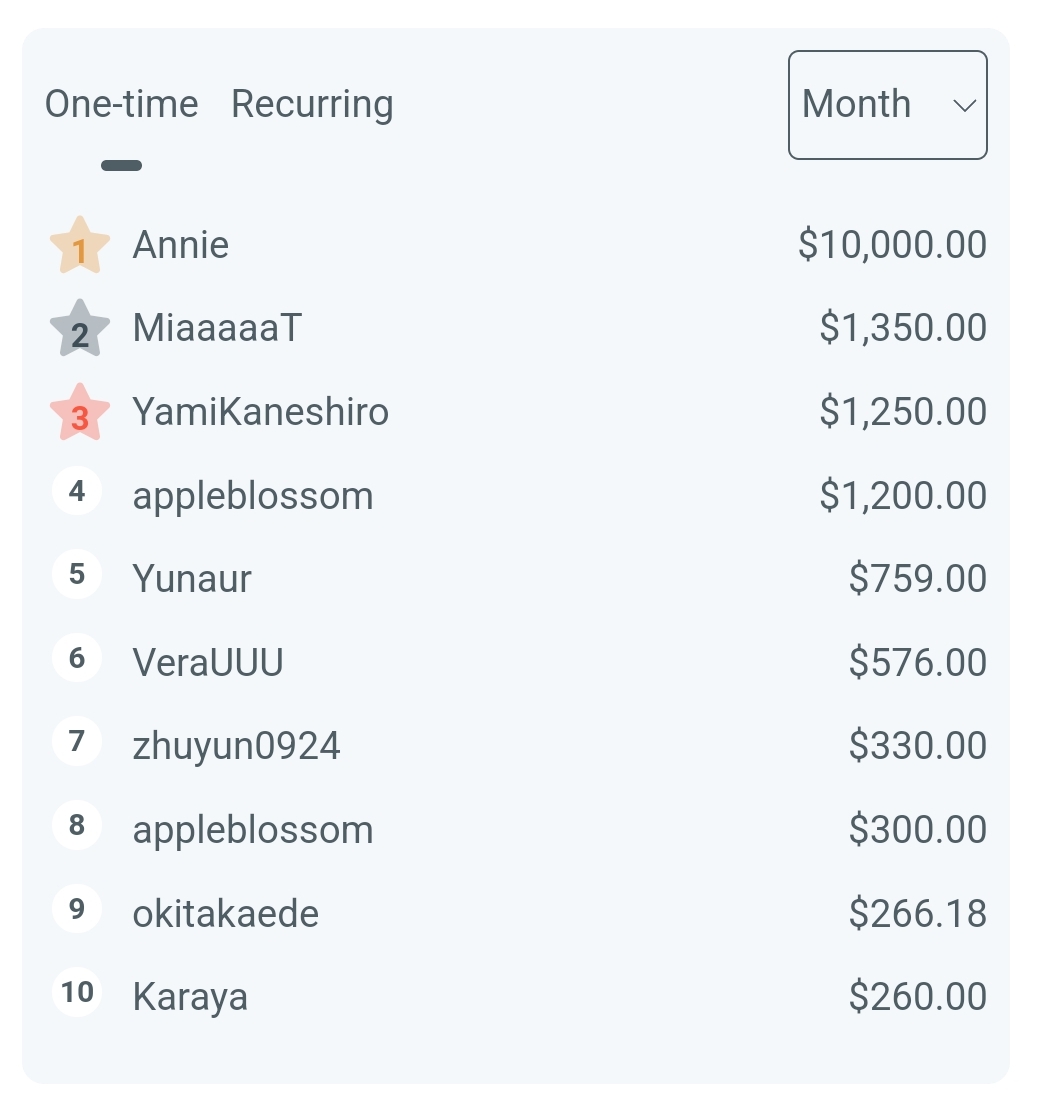This screenshot has width=1039, height=1112.
Task: Click the rank 4 circle badge
Action: (77, 491)
